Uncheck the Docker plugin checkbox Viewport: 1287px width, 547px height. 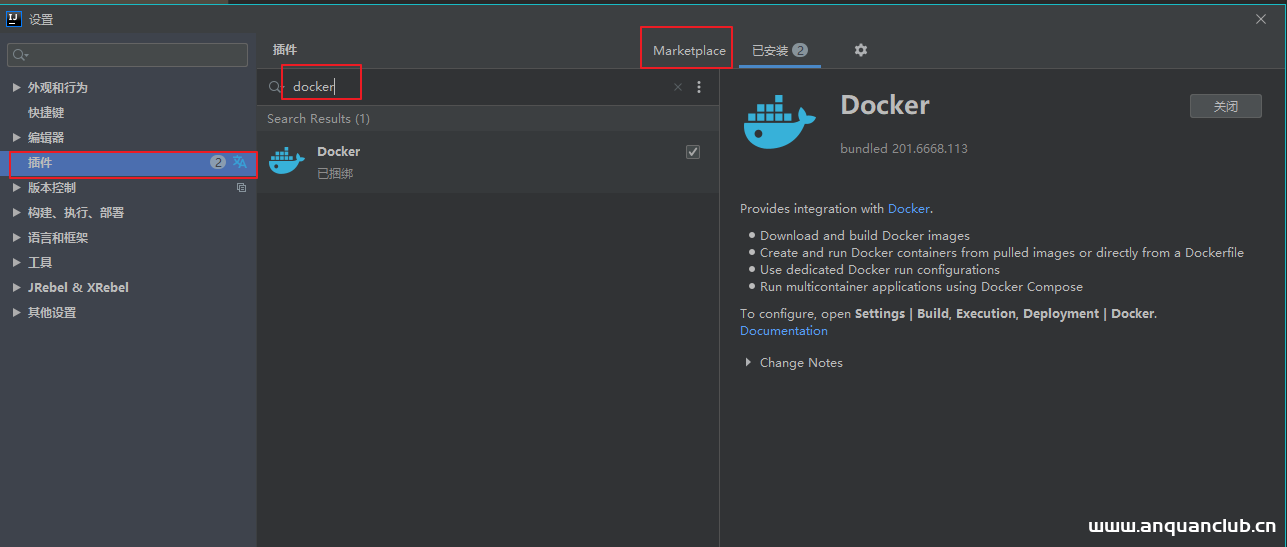point(693,152)
